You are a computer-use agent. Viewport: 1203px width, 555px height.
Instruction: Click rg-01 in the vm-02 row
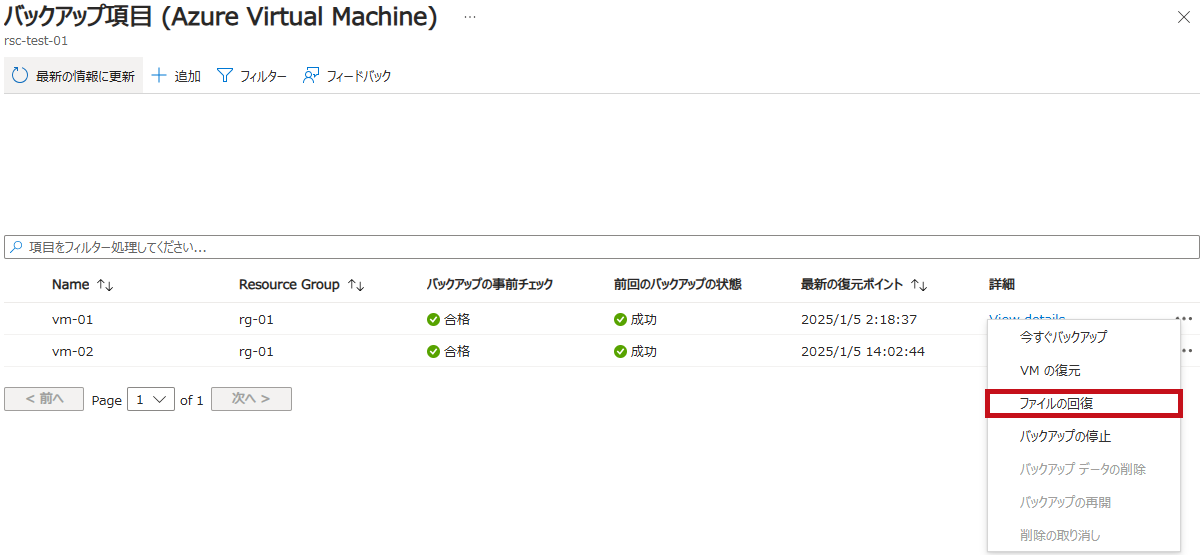pos(256,352)
